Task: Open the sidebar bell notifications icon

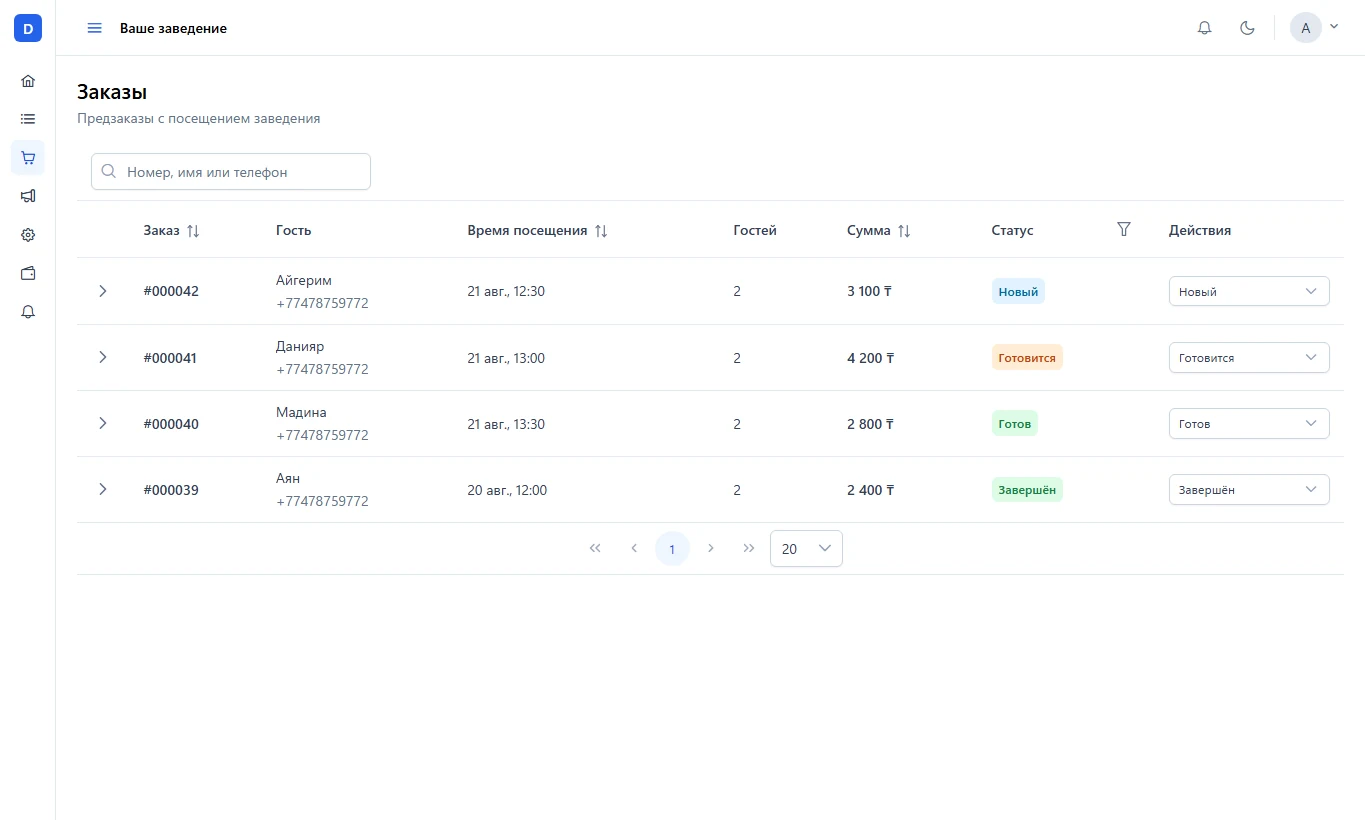Action: [28, 312]
